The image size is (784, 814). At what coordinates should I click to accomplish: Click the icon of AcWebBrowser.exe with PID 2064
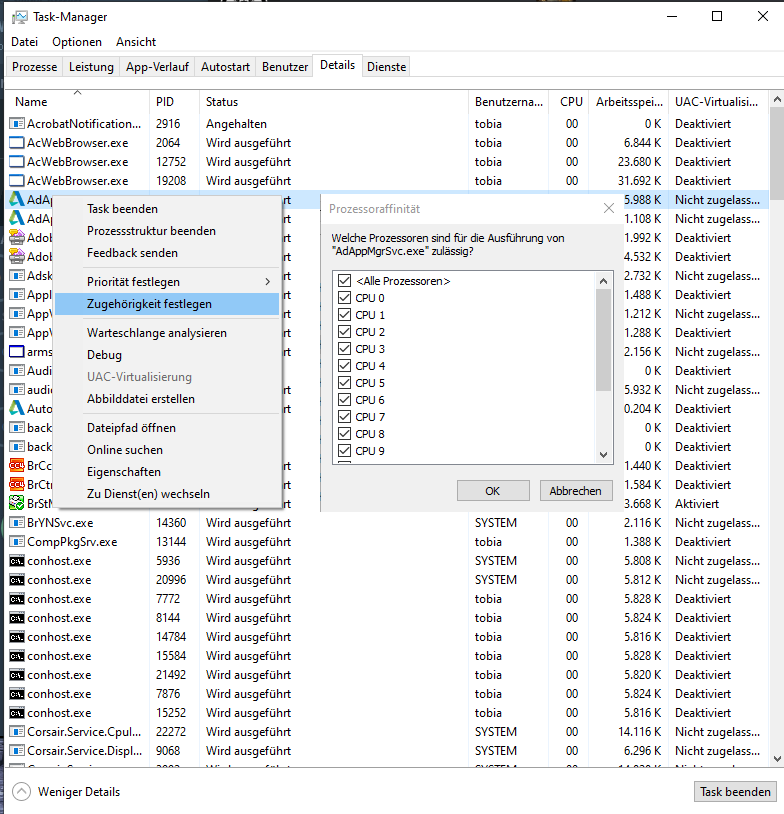point(16,143)
